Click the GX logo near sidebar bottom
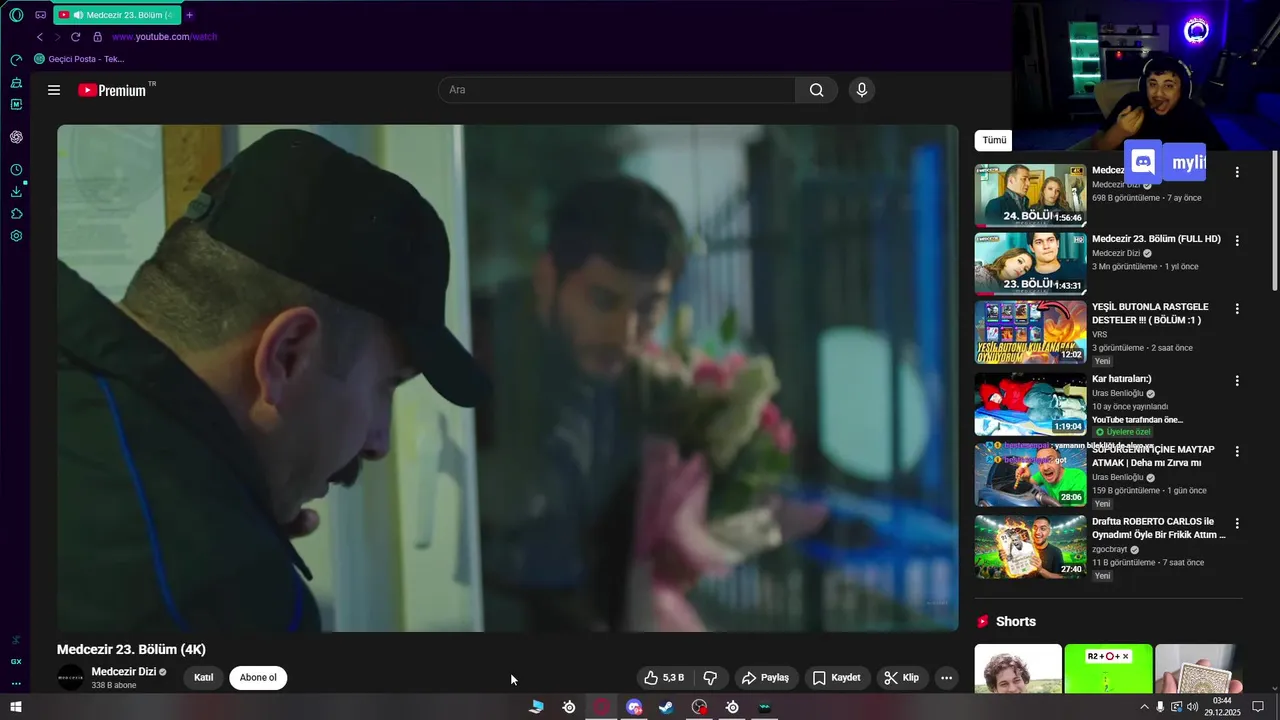 coord(16,662)
